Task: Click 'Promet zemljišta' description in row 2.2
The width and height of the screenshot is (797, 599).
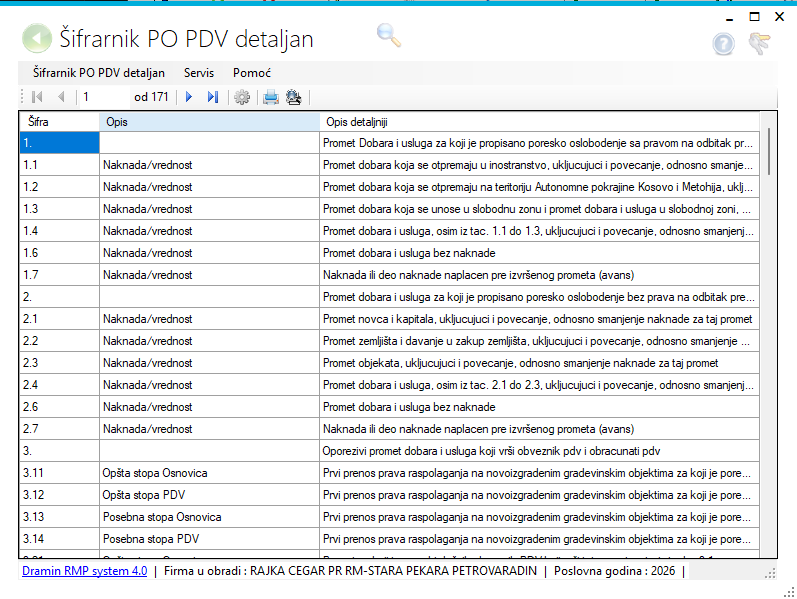Action: click(x=536, y=341)
